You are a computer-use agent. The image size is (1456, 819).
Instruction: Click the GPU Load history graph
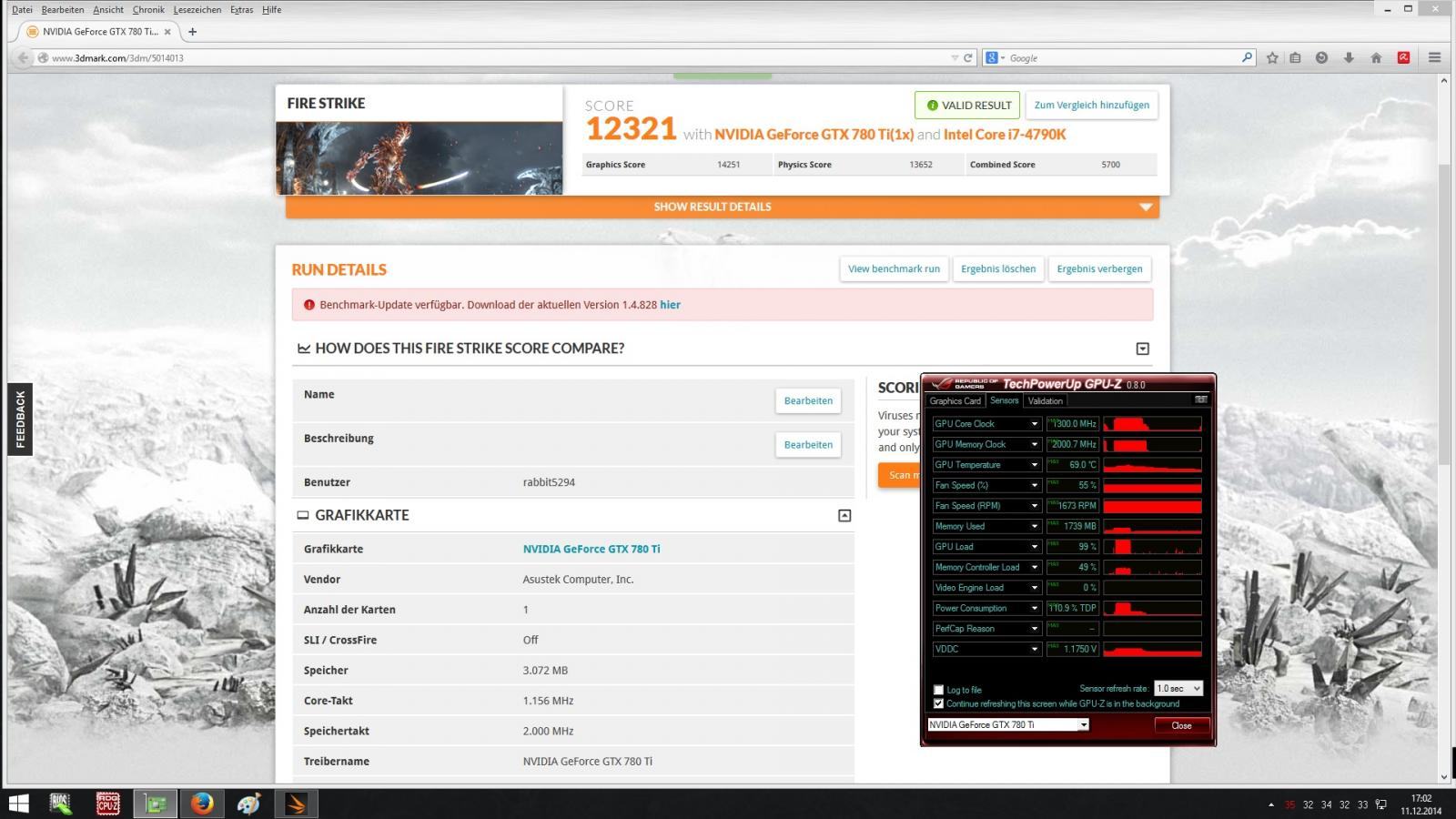[1152, 547]
